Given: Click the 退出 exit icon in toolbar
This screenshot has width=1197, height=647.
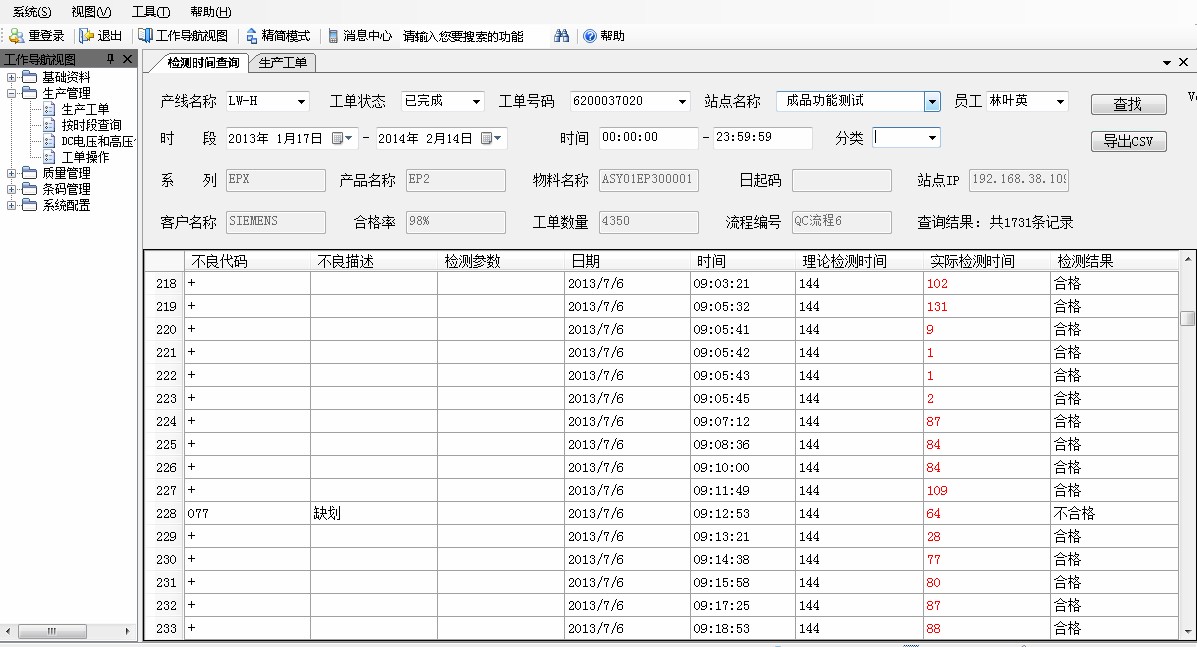Looking at the screenshot, I should (x=87, y=36).
